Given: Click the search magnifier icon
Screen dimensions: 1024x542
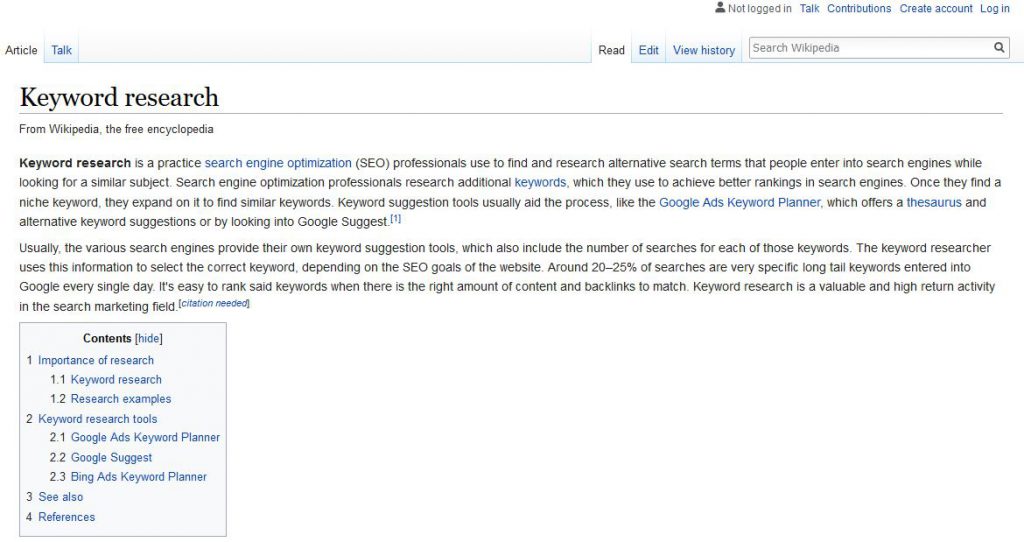Looking at the screenshot, I should point(999,48).
